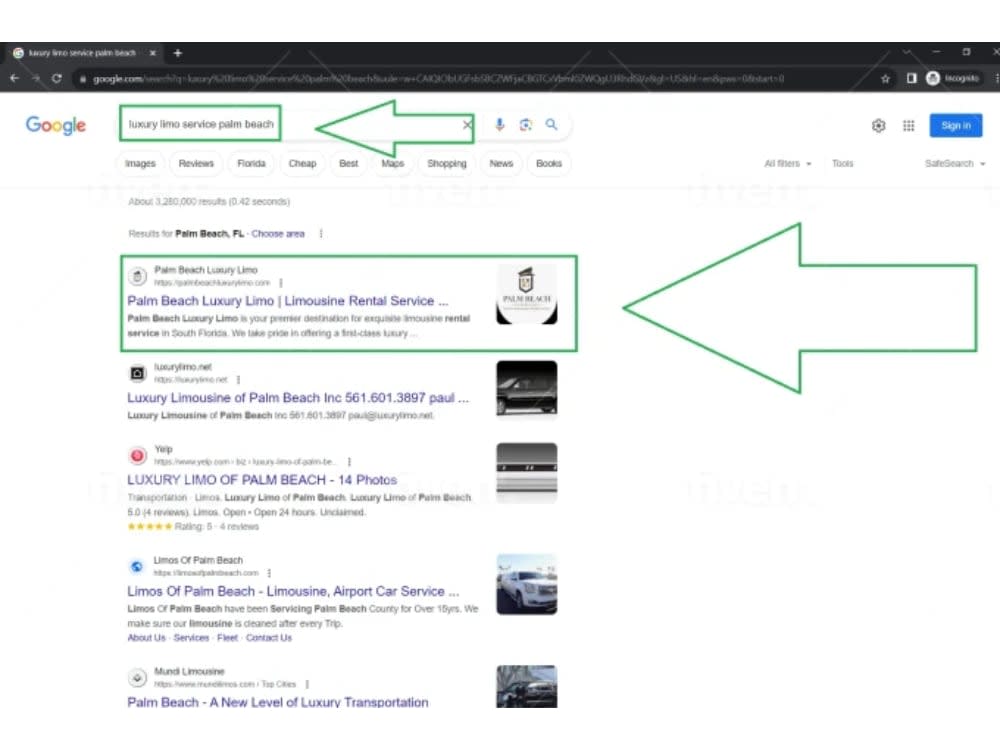The image size is (1000, 750).
Task: Select the Reviews filter chip
Action: tap(196, 163)
